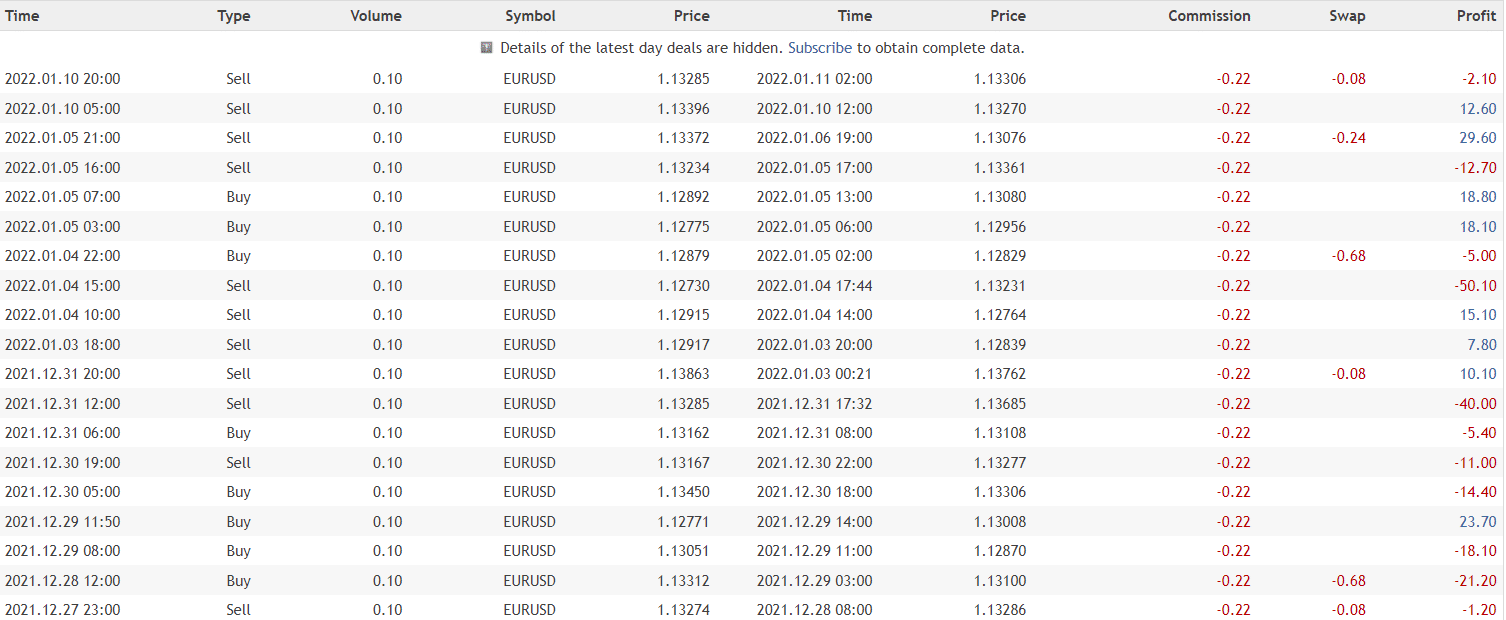Image resolution: width=1506 pixels, height=620 pixels.
Task: Sort table by Volume column header
Action: (376, 16)
